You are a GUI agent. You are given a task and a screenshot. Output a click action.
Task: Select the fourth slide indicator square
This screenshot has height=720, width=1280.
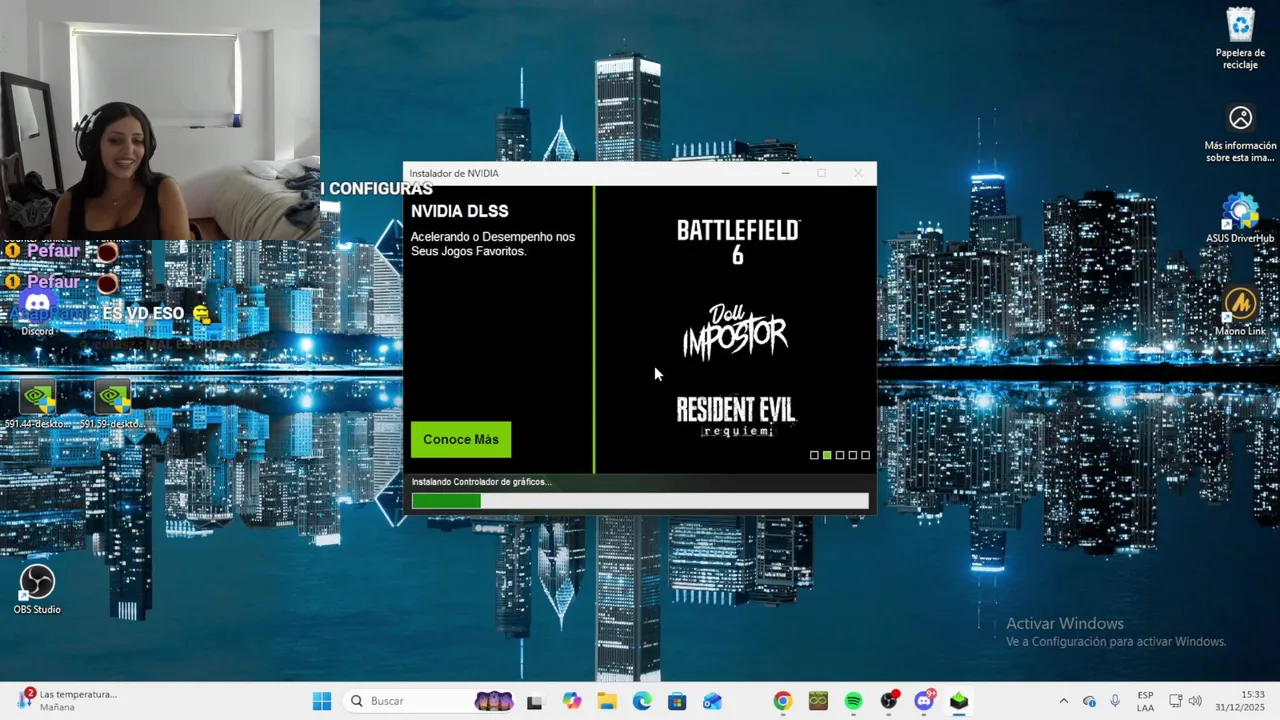tap(853, 455)
